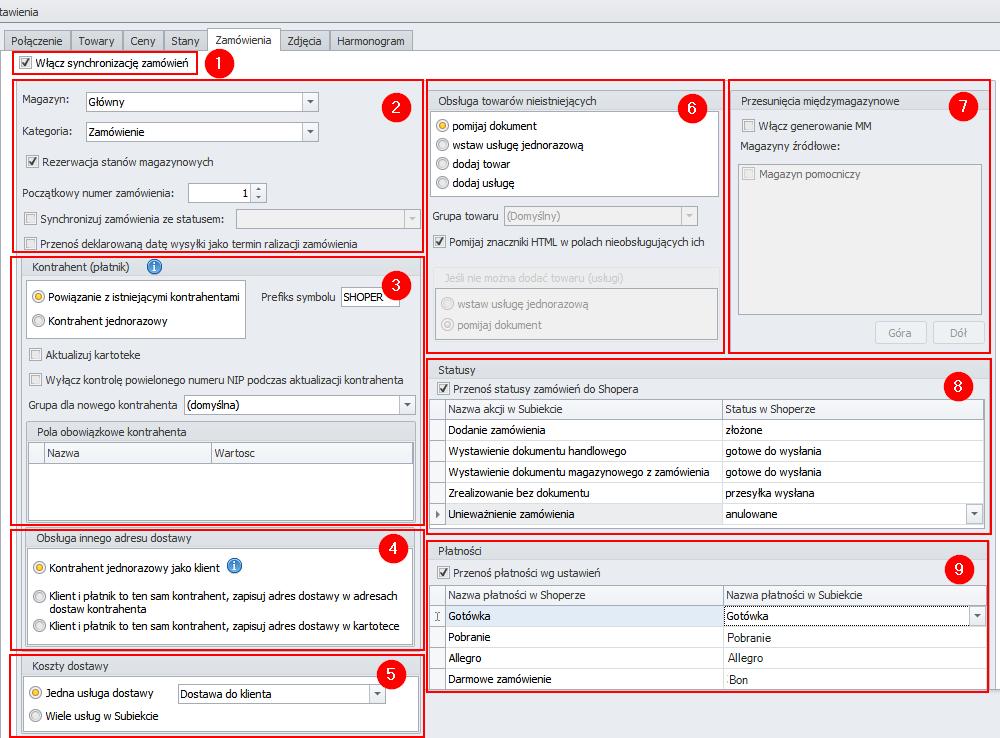The image size is (1000, 738).
Task: Choose Kontrahent jednorazowy radio option
Action: (39, 320)
